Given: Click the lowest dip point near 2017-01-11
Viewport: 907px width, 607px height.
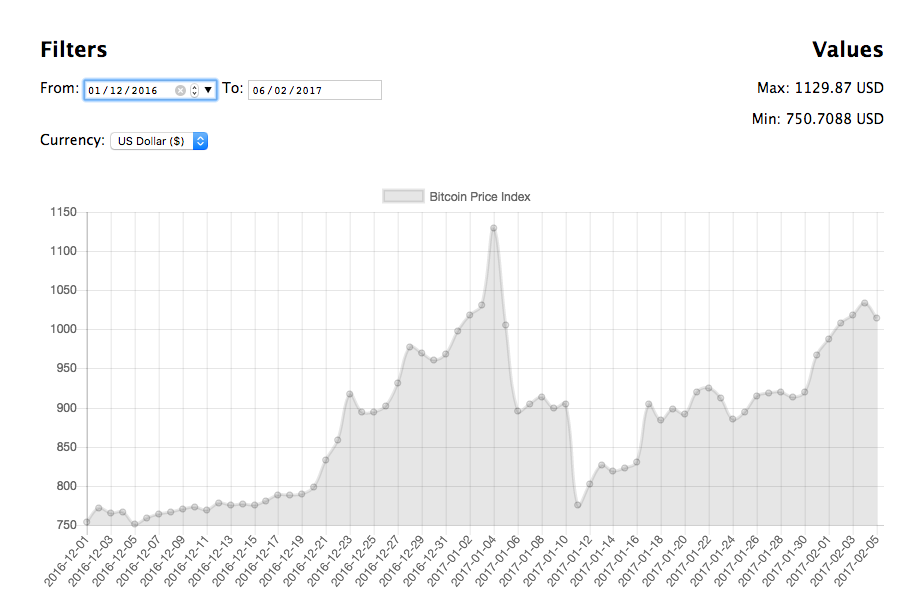Looking at the screenshot, I should [578, 505].
